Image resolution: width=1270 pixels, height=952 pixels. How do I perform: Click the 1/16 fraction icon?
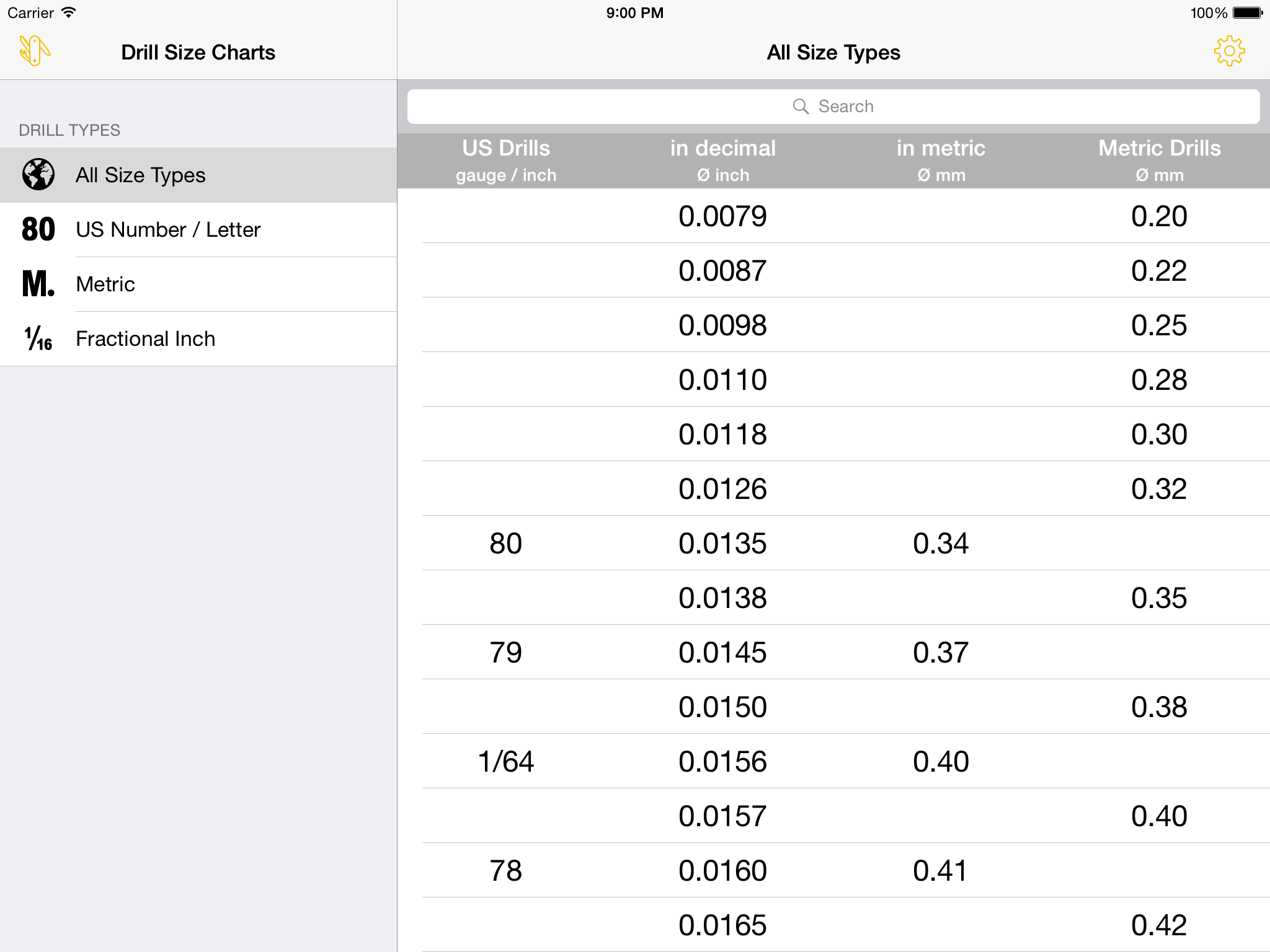click(x=38, y=338)
